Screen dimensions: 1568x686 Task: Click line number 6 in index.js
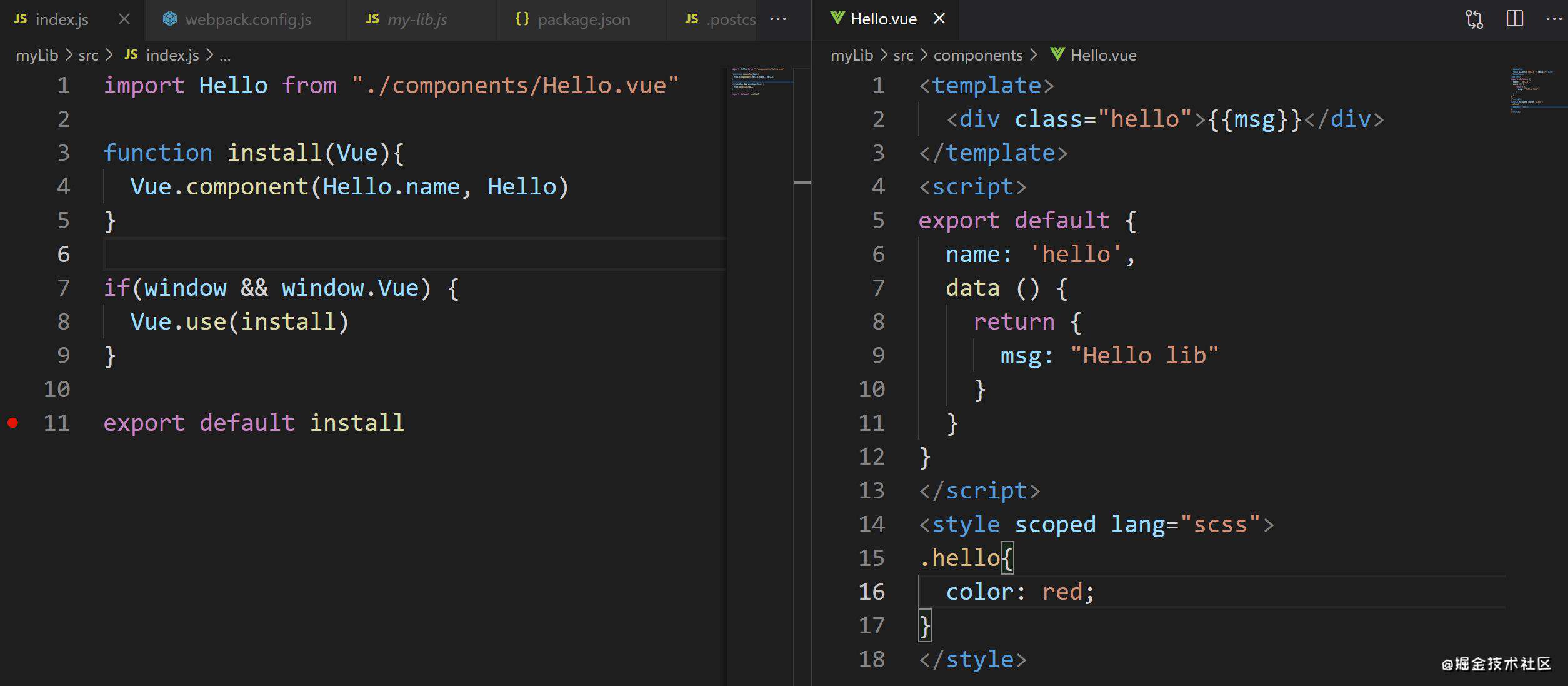click(63, 254)
